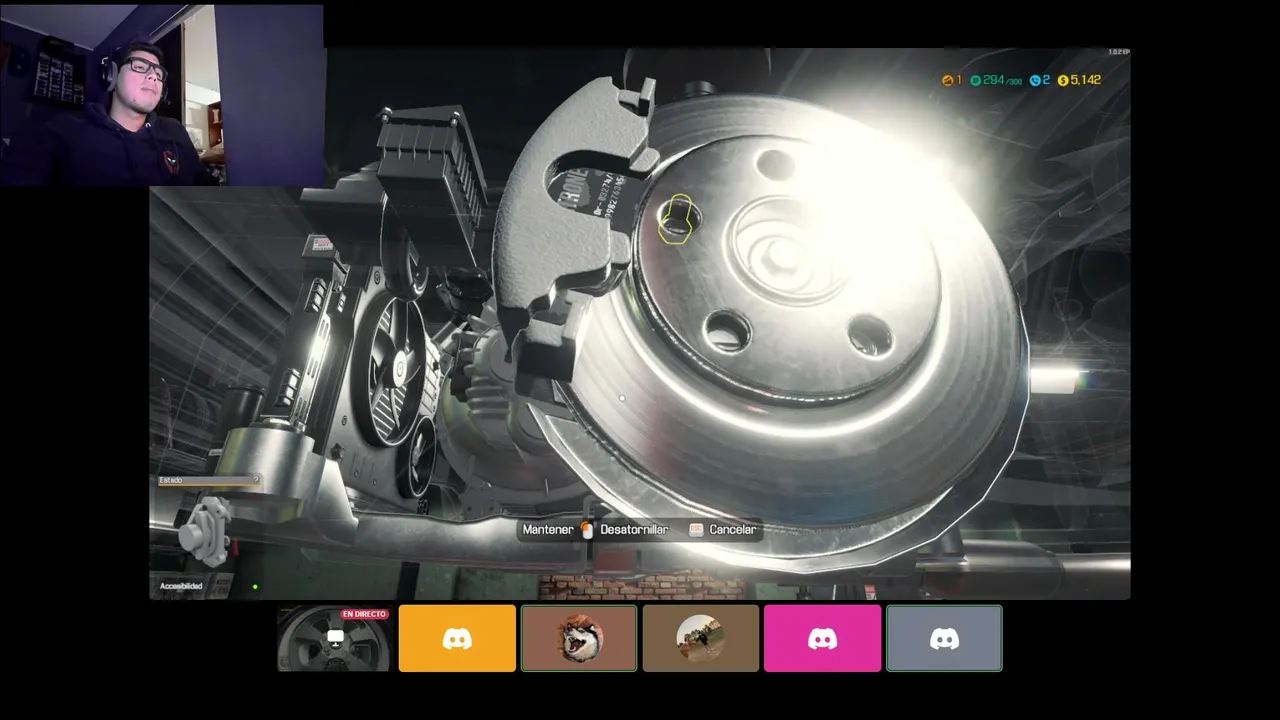The width and height of the screenshot is (1280, 720).
Task: Click the ESC key icon
Action: point(696,530)
